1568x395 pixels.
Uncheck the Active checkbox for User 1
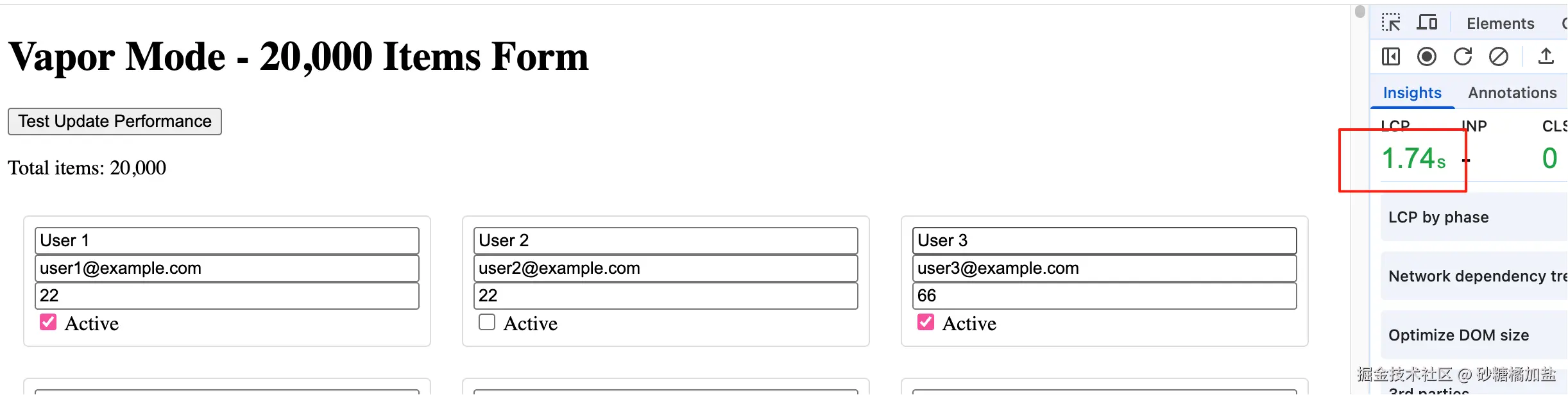pos(48,322)
